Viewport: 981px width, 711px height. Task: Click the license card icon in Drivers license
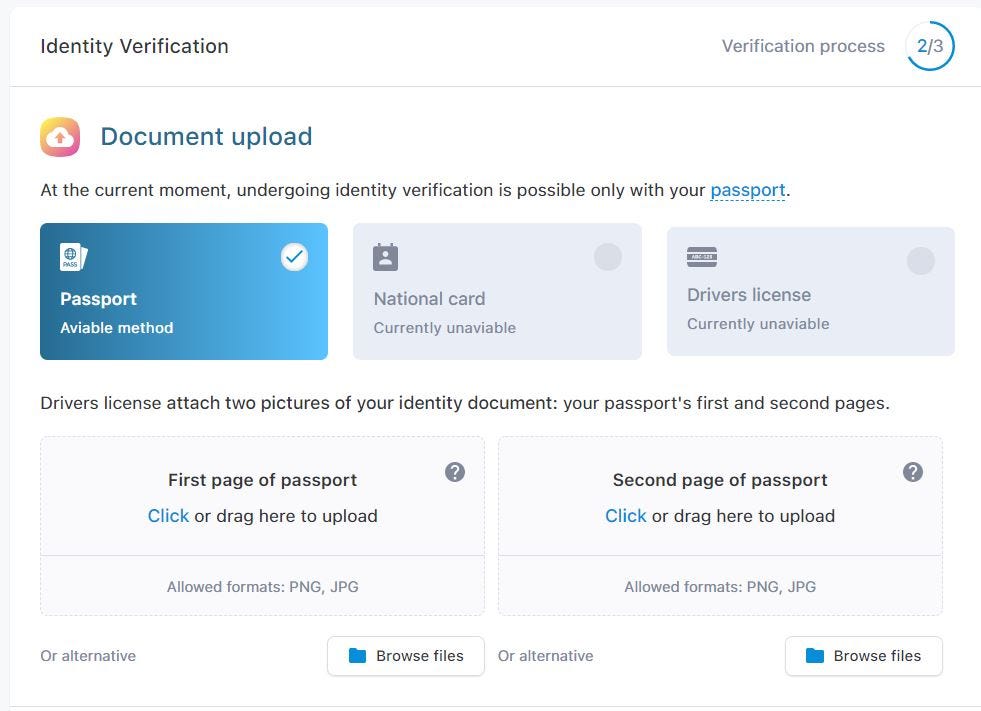[x=702, y=257]
